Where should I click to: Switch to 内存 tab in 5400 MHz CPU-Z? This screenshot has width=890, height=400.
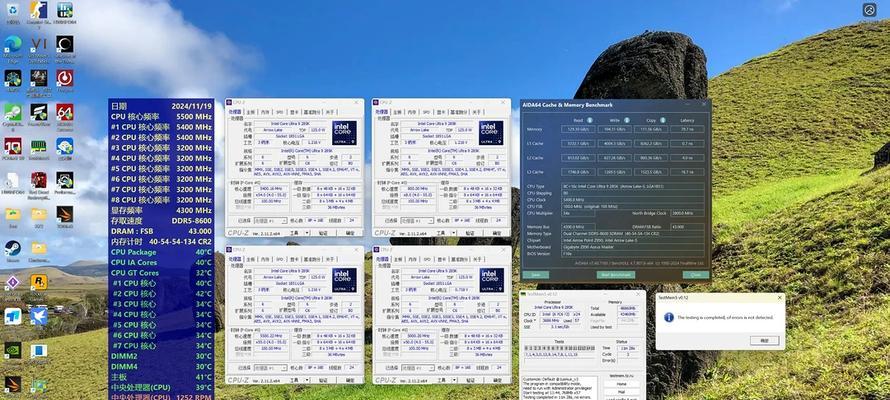coord(265,112)
